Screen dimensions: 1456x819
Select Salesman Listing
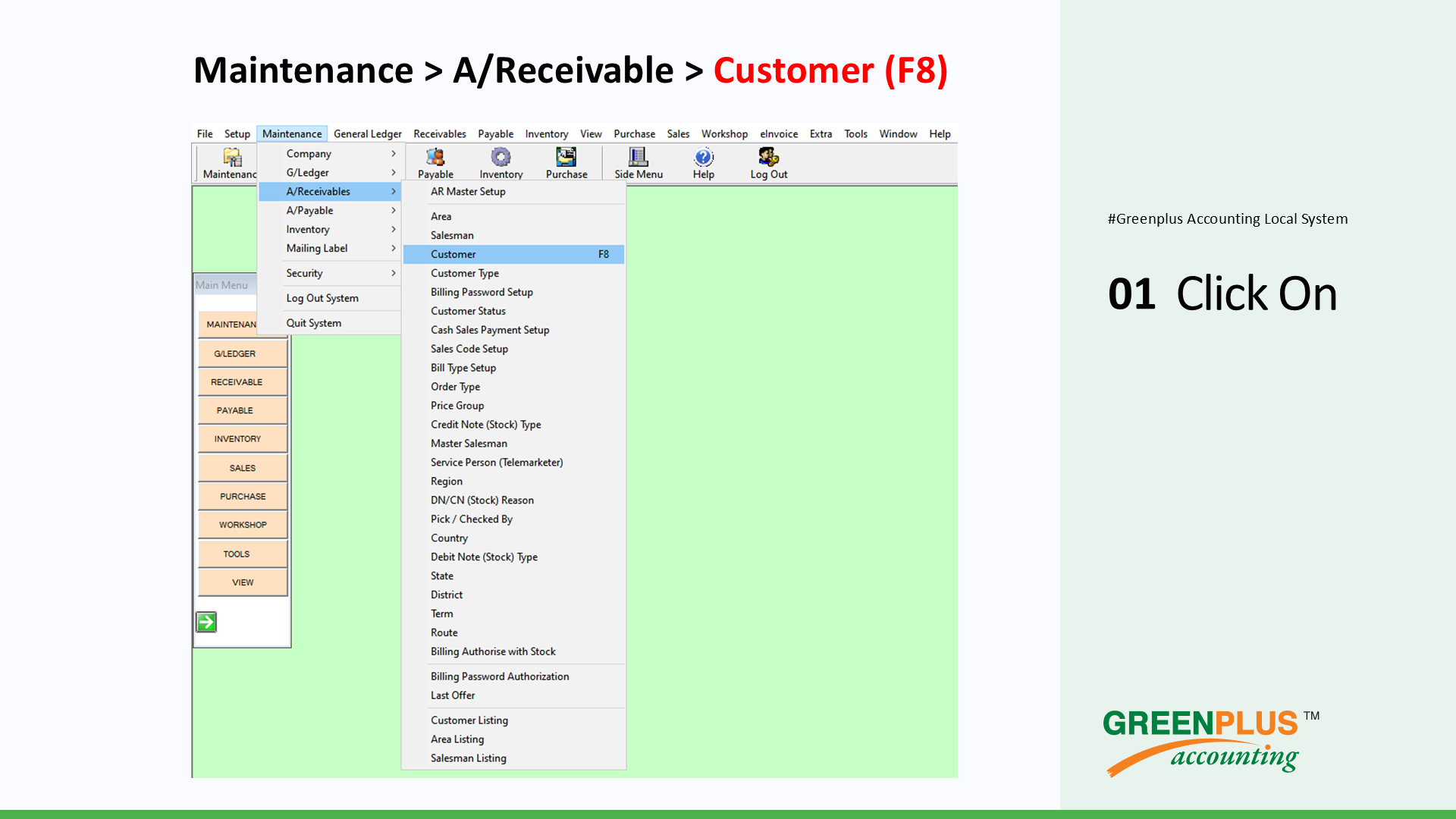(514, 758)
